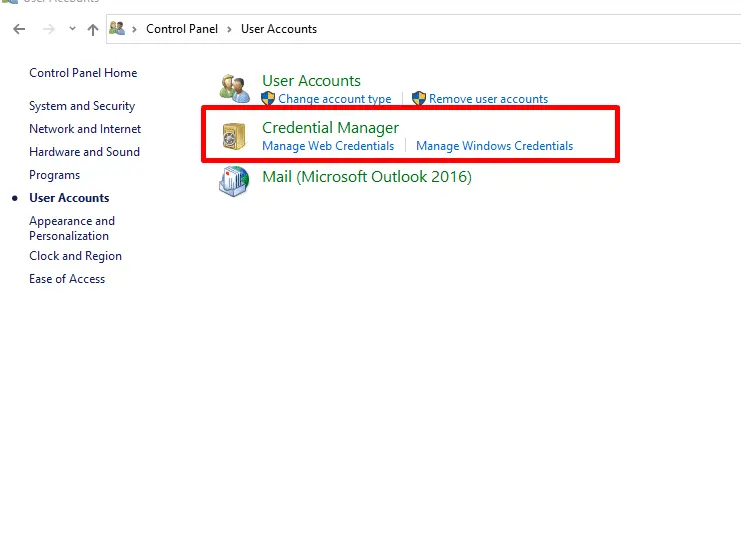
Task: Navigate to Network and Internet category
Action: (x=85, y=129)
